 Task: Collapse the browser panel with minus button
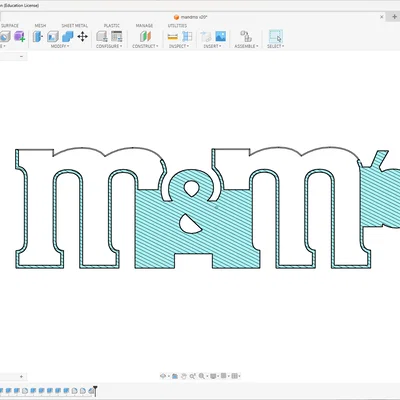coord(21,56)
